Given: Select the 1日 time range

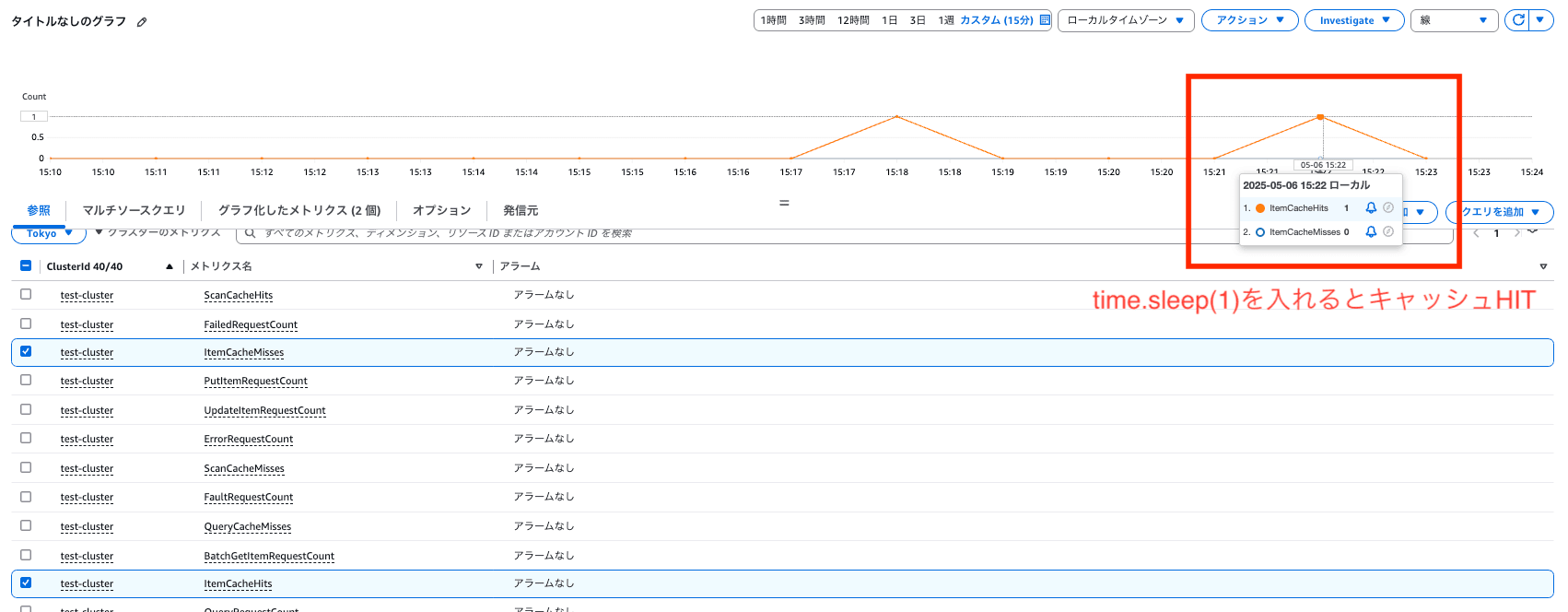Looking at the screenshot, I should click(889, 20).
